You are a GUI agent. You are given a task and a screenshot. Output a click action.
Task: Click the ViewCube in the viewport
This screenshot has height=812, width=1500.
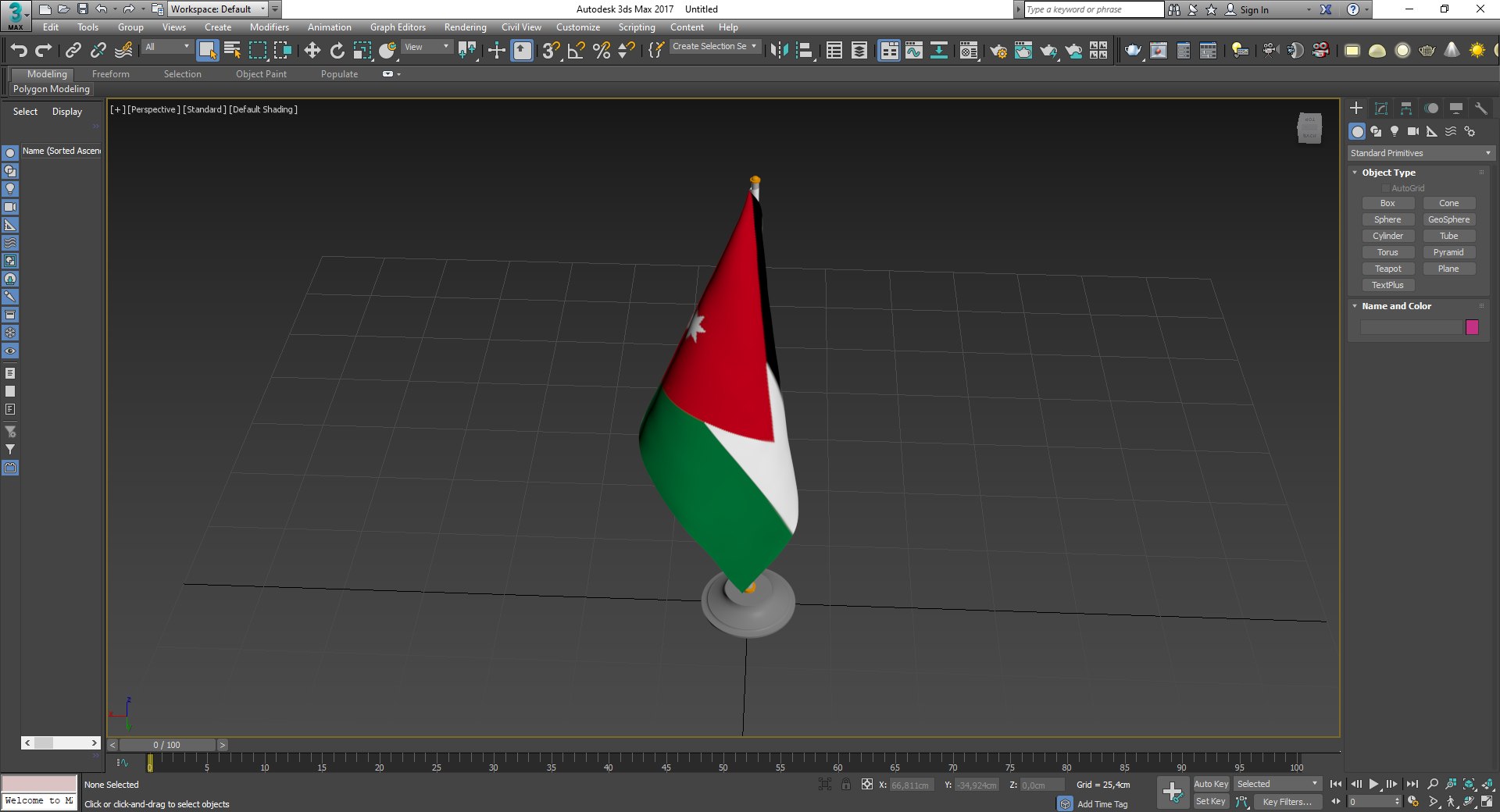pyautogui.click(x=1309, y=128)
